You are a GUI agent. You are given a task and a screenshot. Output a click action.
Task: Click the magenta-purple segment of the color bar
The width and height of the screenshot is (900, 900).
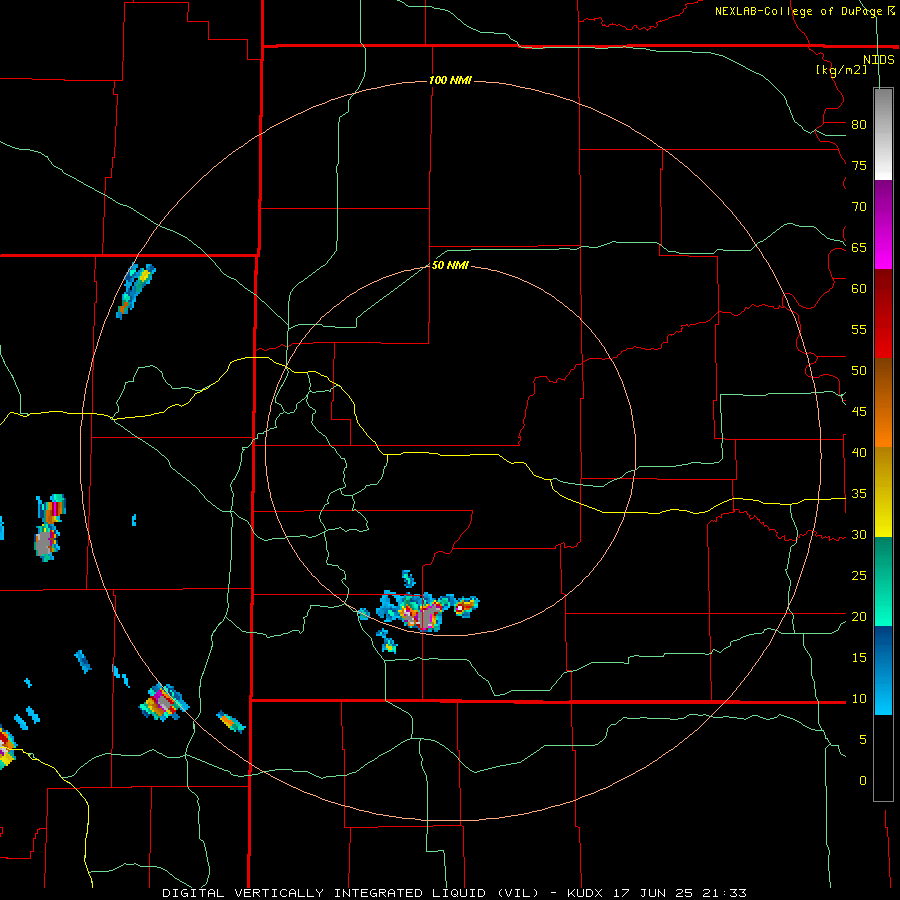click(883, 224)
